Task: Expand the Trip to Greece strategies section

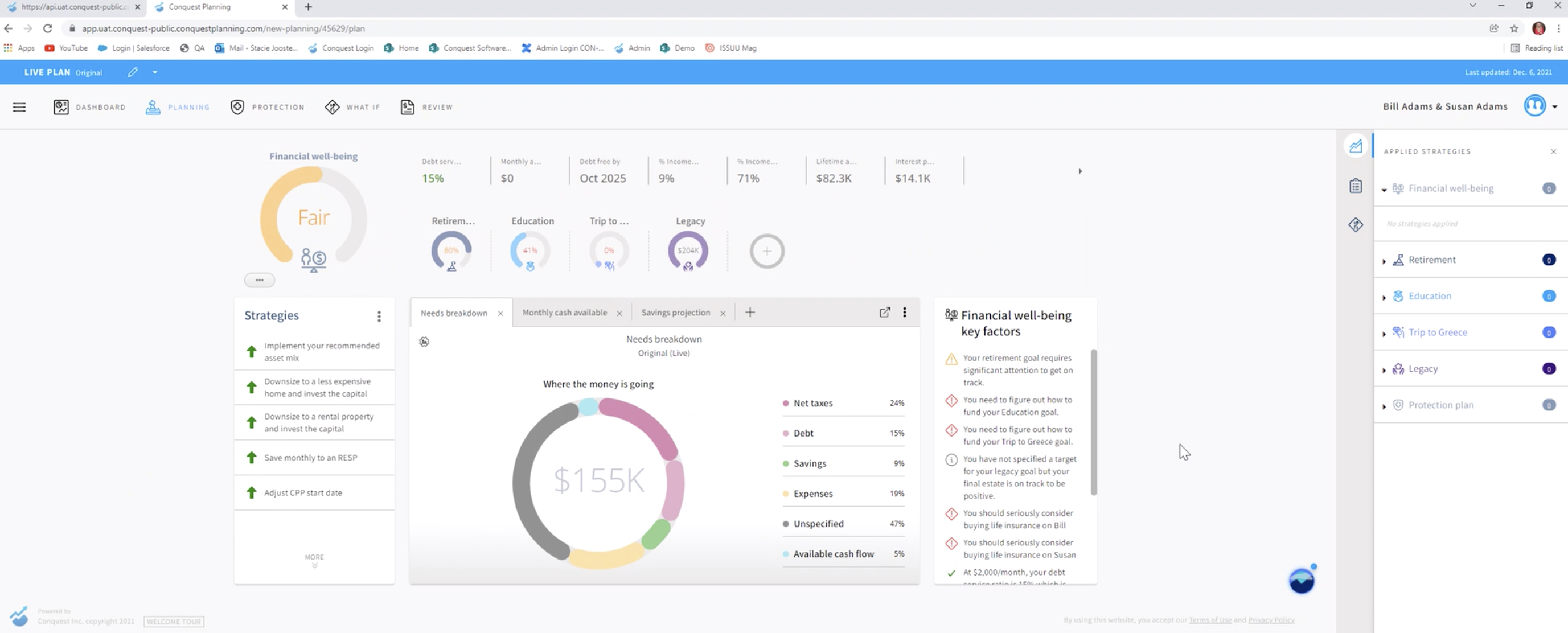Action: (1384, 334)
